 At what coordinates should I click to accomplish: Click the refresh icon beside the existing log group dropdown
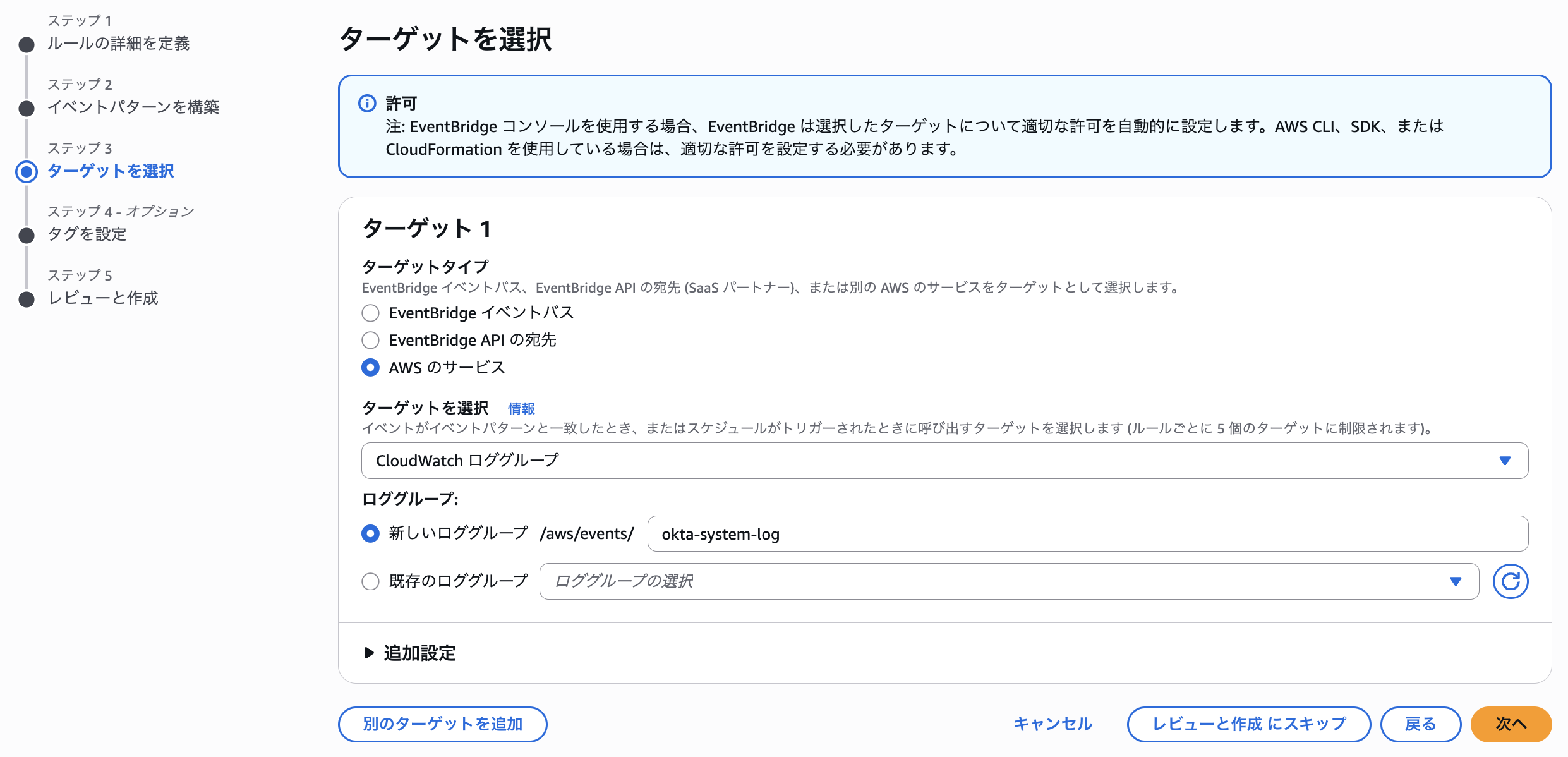point(1511,581)
